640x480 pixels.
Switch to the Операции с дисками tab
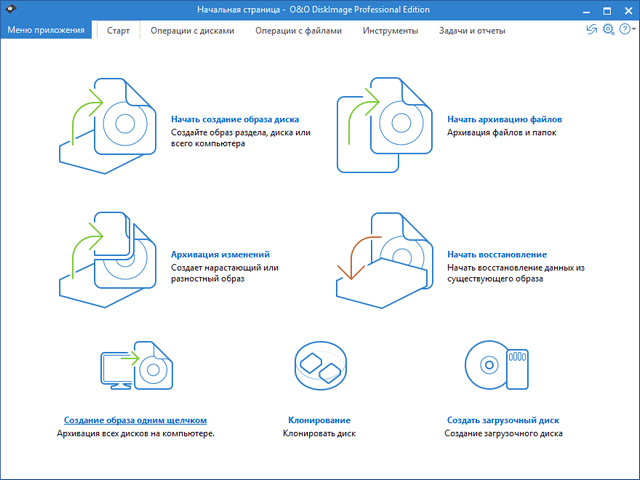click(192, 31)
